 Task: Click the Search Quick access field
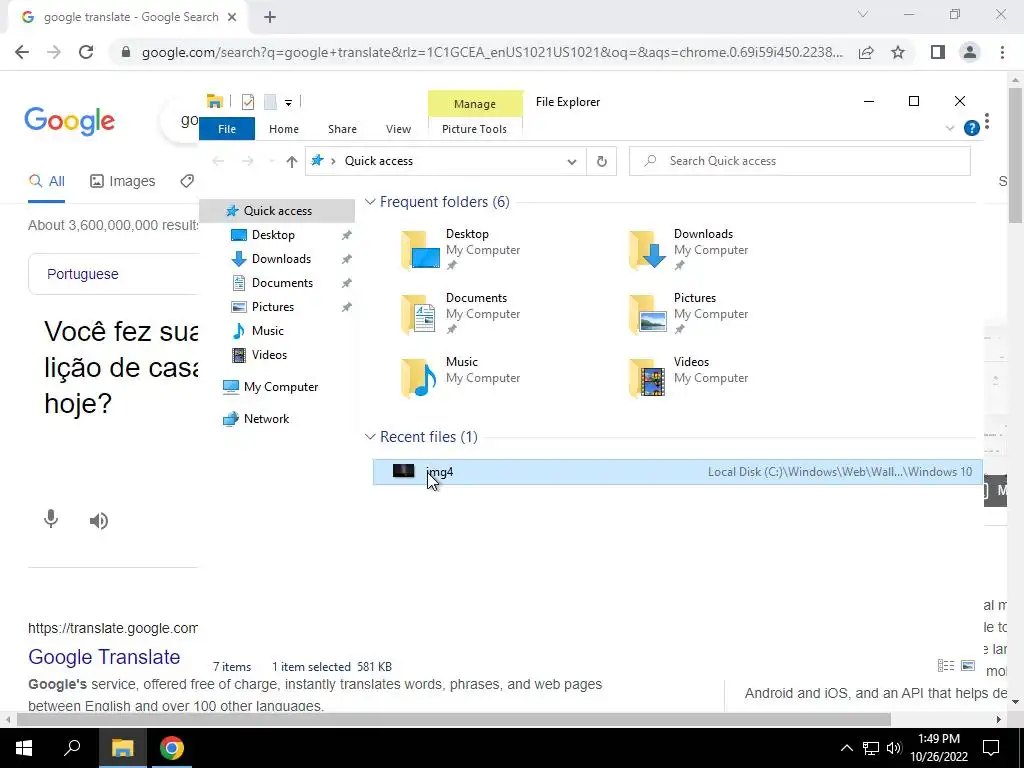(x=799, y=161)
